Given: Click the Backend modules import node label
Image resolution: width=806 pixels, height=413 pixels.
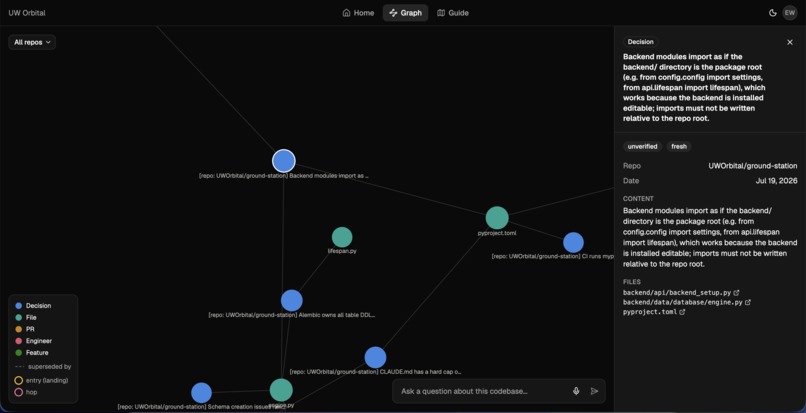Looking at the screenshot, I should pos(284,176).
